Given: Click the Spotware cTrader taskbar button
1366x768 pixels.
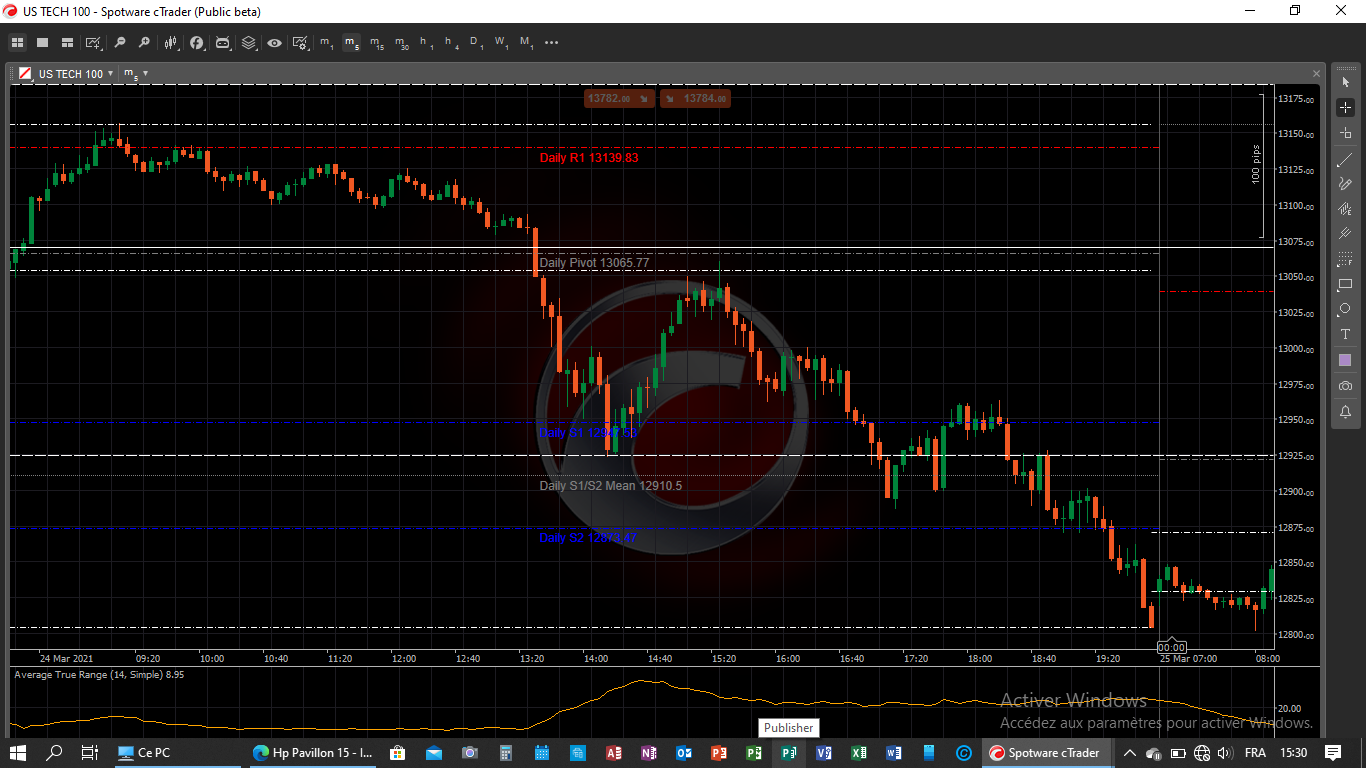Looking at the screenshot, I should (1046, 753).
